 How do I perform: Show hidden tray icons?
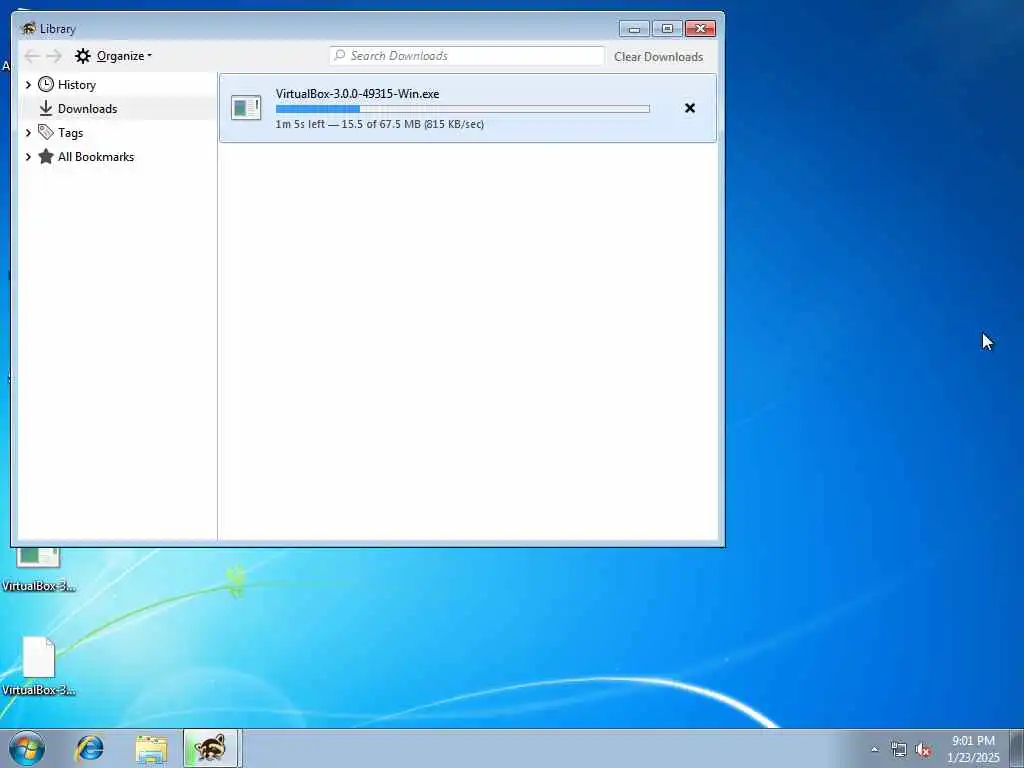coord(874,750)
